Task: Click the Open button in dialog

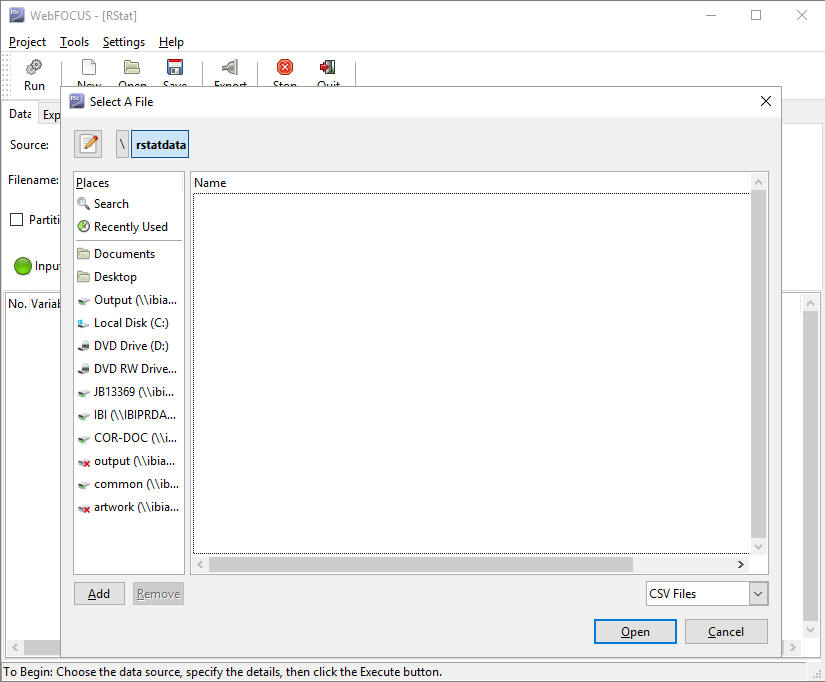Action: coord(635,631)
